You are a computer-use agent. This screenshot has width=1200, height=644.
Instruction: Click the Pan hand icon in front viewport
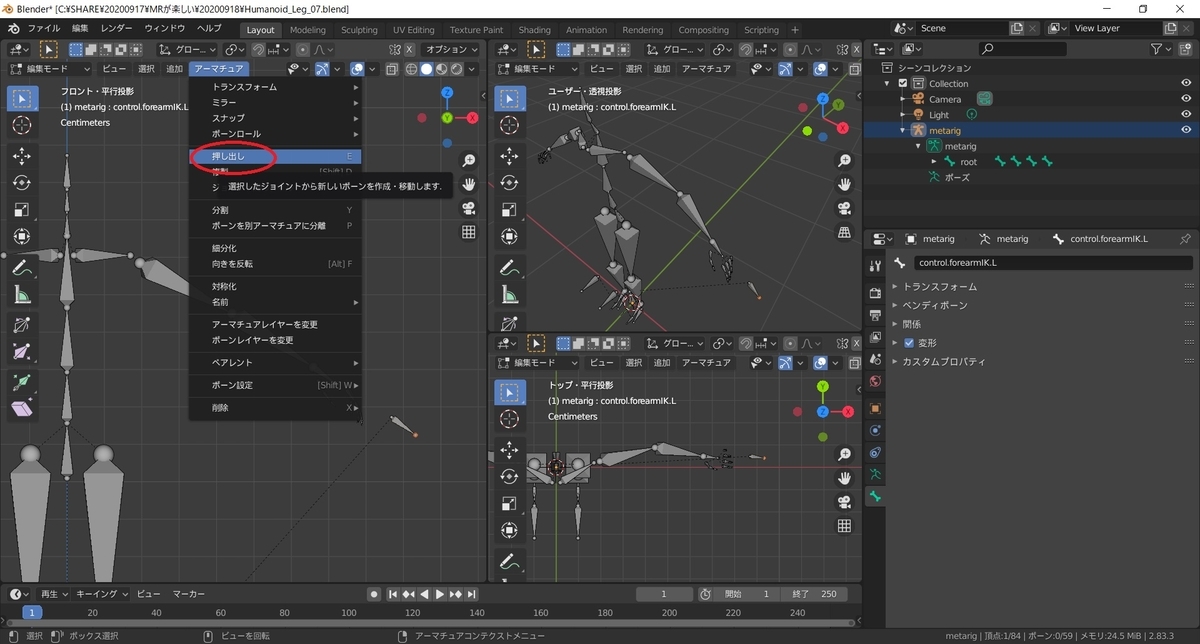tap(468, 185)
